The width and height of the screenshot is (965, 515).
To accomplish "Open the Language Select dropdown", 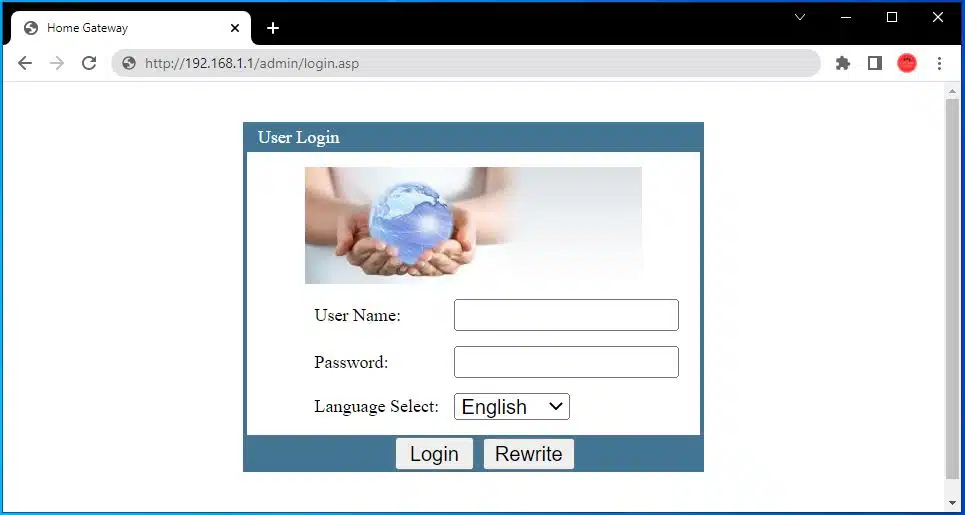I will pos(512,407).
